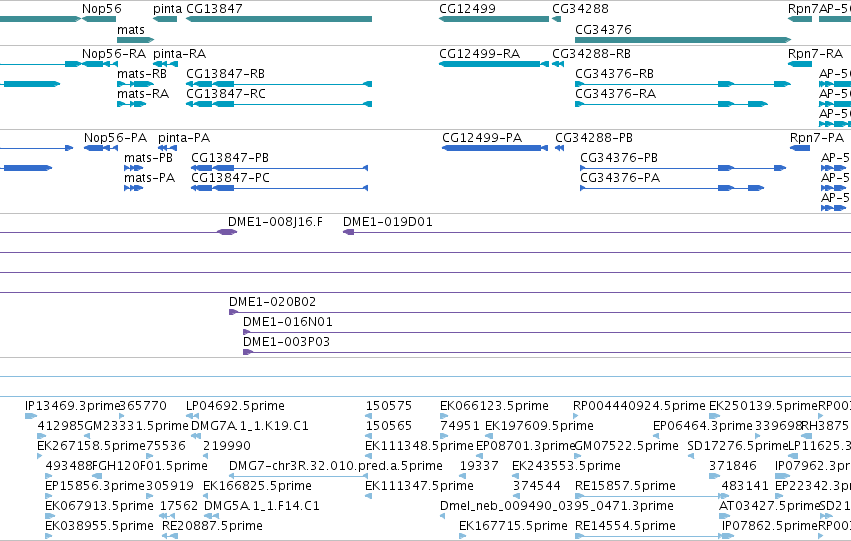Select the SD17276.5prime EST feature

click(691, 456)
